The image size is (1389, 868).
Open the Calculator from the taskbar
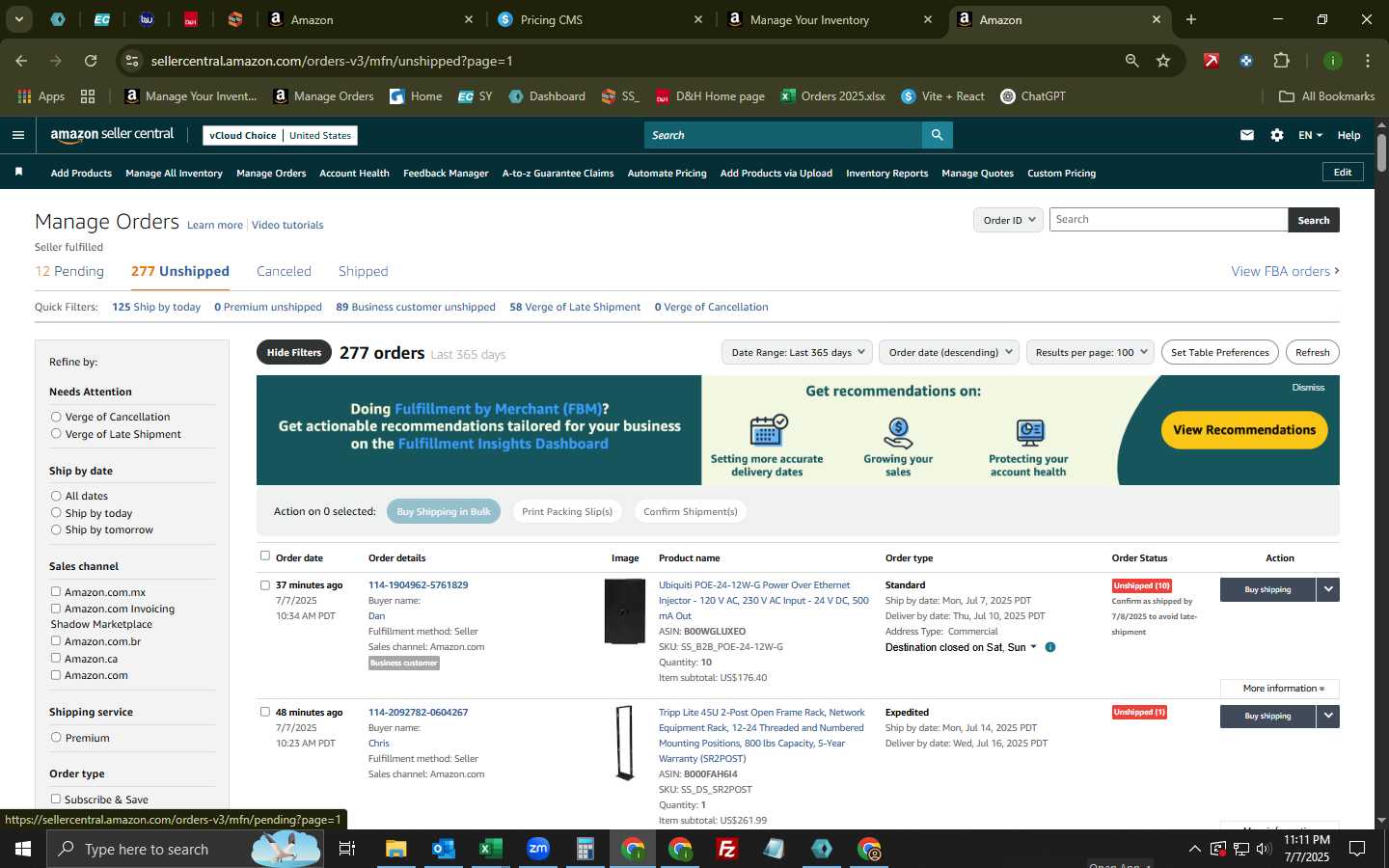tap(585, 849)
